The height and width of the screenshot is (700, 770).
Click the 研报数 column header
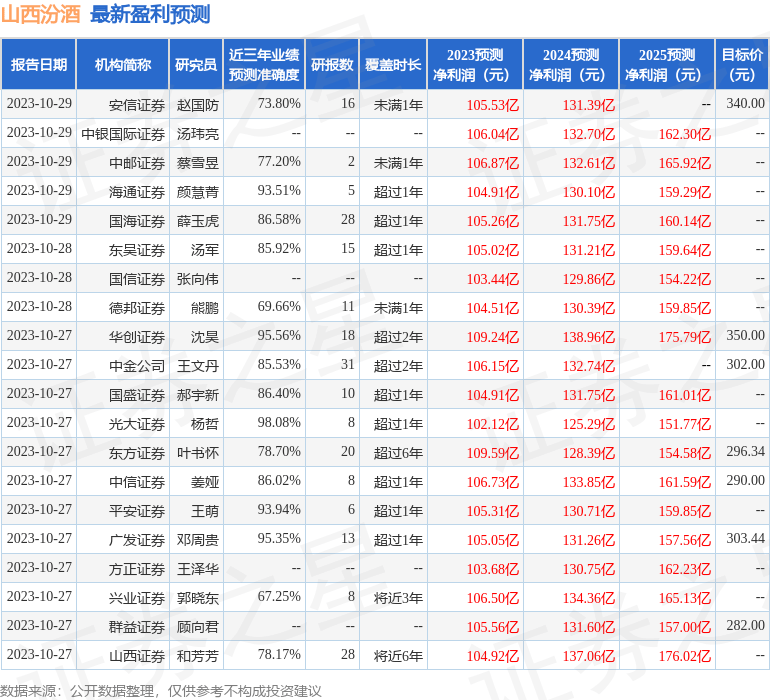(x=332, y=64)
